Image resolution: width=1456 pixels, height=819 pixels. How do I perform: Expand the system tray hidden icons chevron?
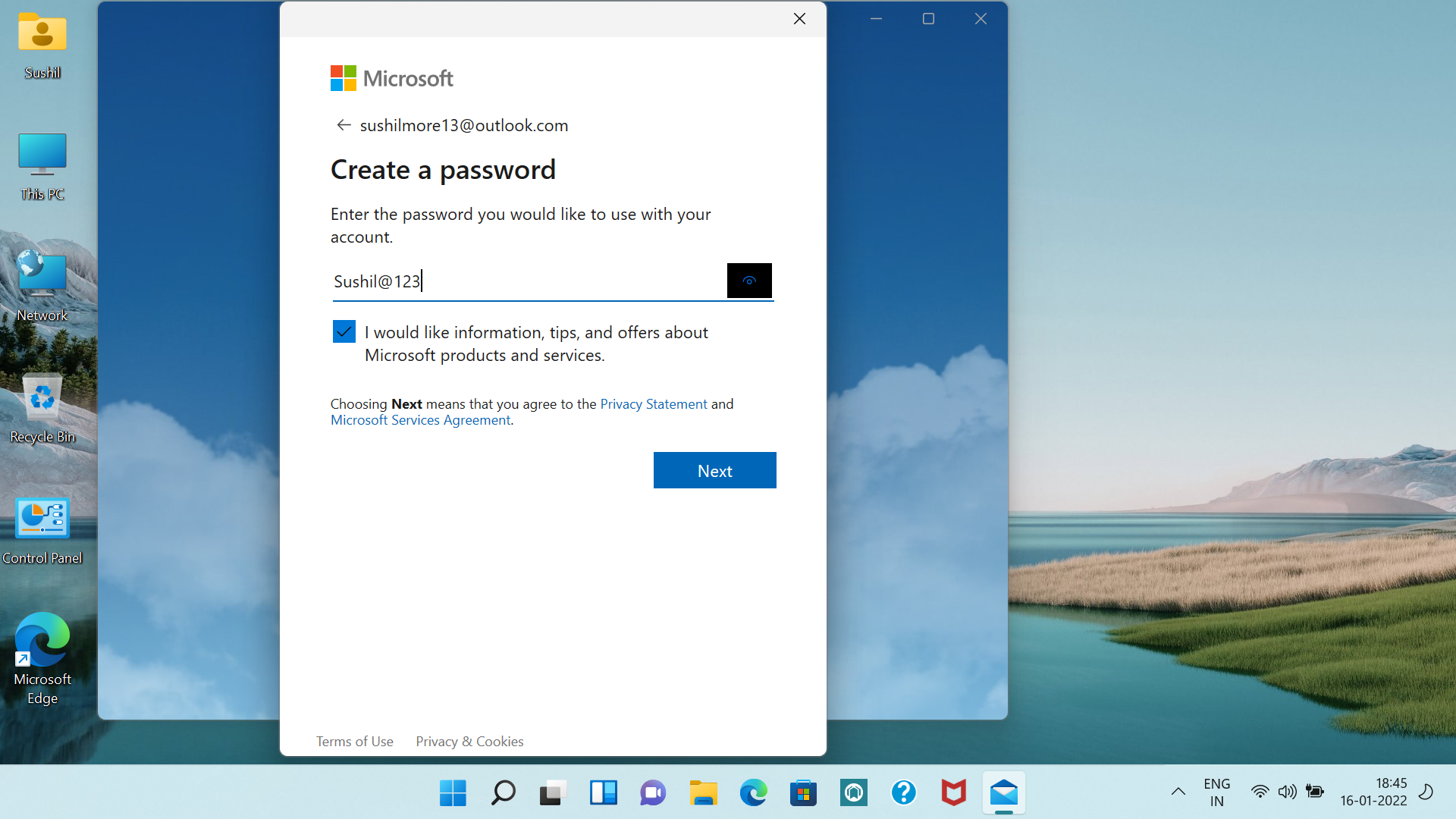(1178, 792)
